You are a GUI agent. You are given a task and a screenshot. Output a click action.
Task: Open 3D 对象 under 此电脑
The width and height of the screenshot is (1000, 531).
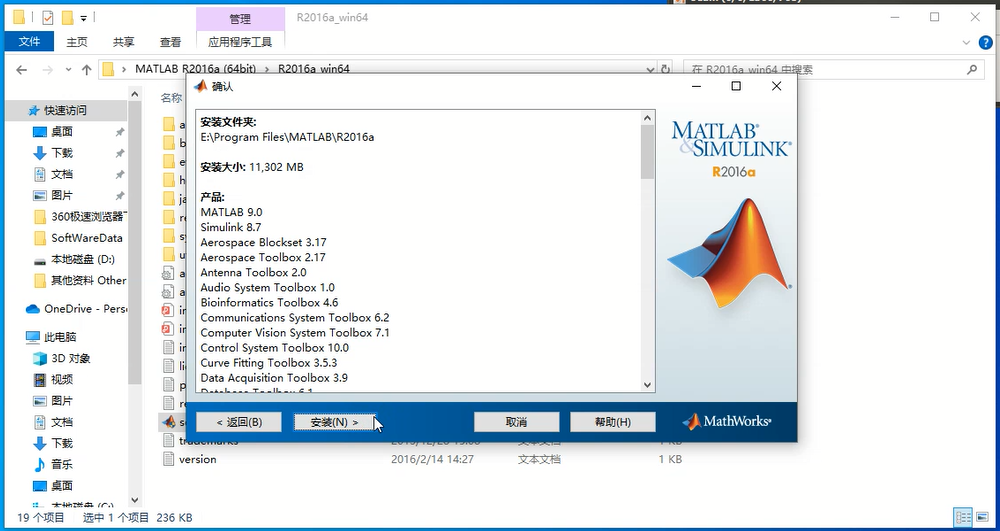coord(71,358)
